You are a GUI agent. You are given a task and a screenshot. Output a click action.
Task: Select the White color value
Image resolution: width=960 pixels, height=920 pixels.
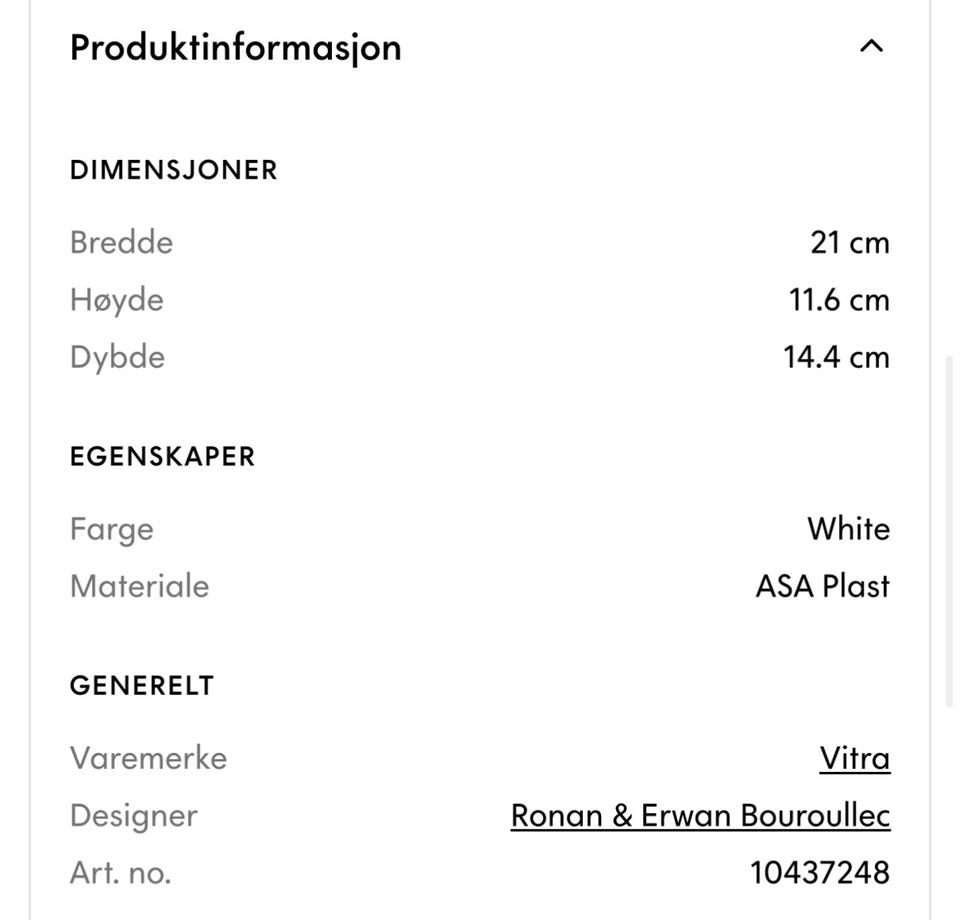tap(849, 529)
